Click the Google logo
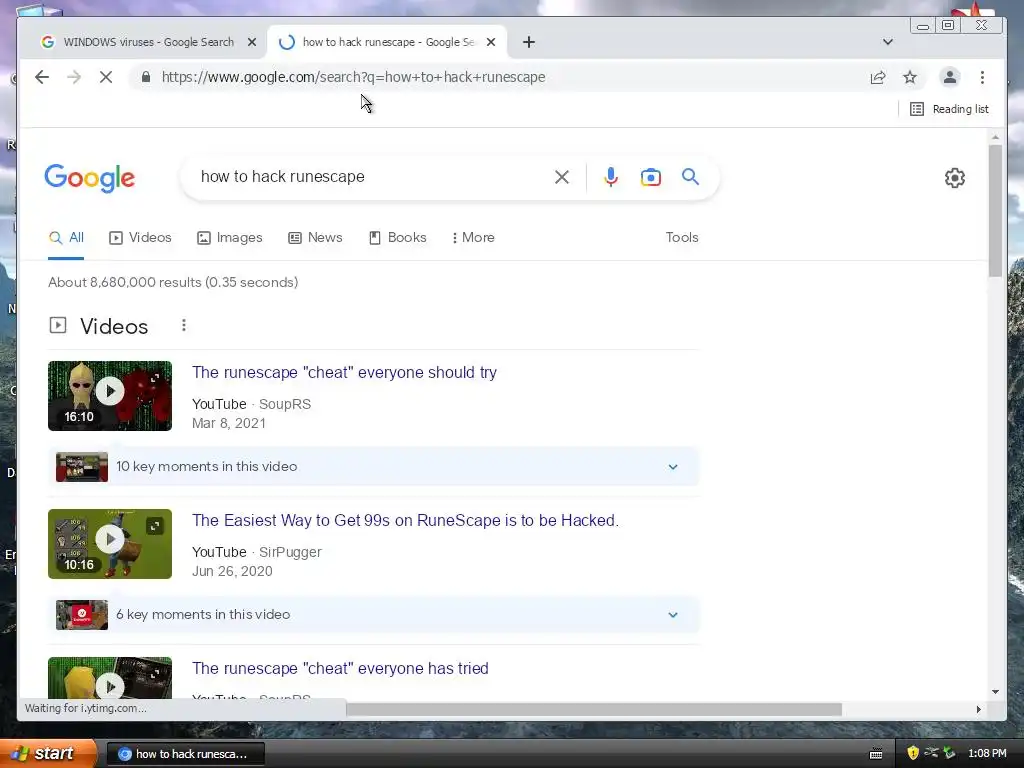1024x768 pixels. pos(89,178)
